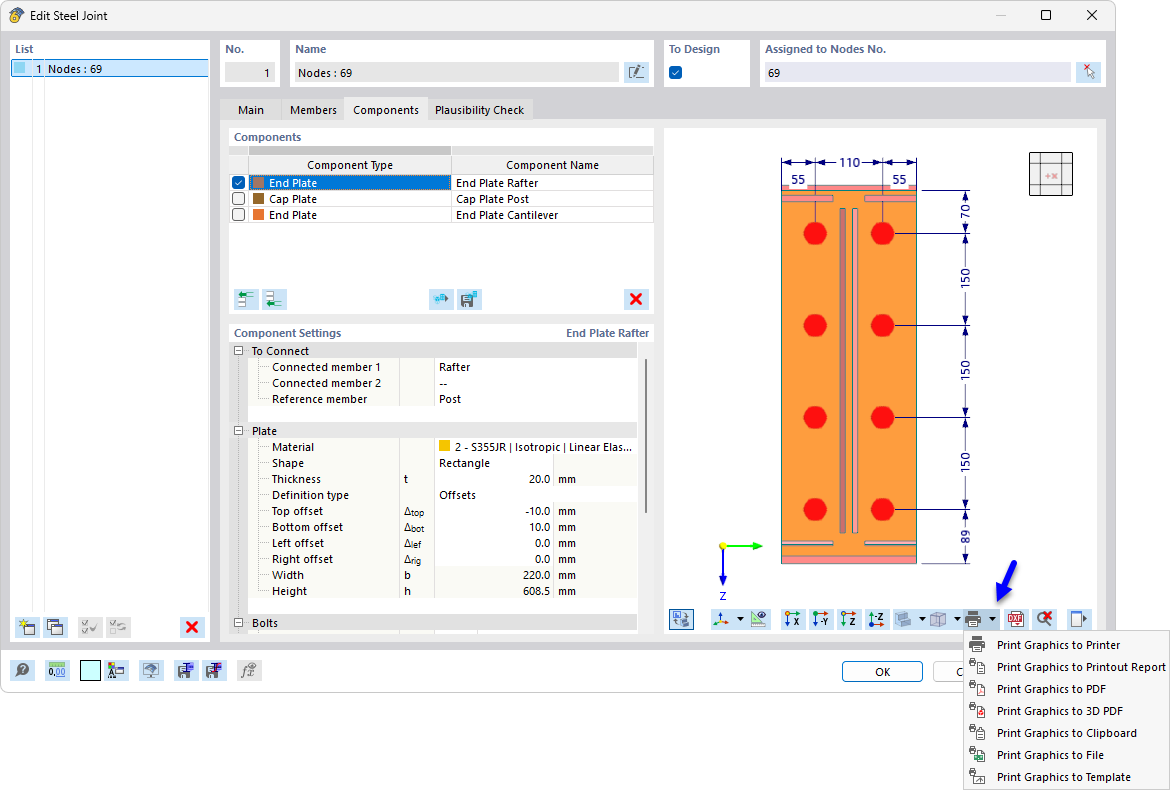
Task: Choose Print Graphics to Printout Report
Action: tap(1066, 667)
